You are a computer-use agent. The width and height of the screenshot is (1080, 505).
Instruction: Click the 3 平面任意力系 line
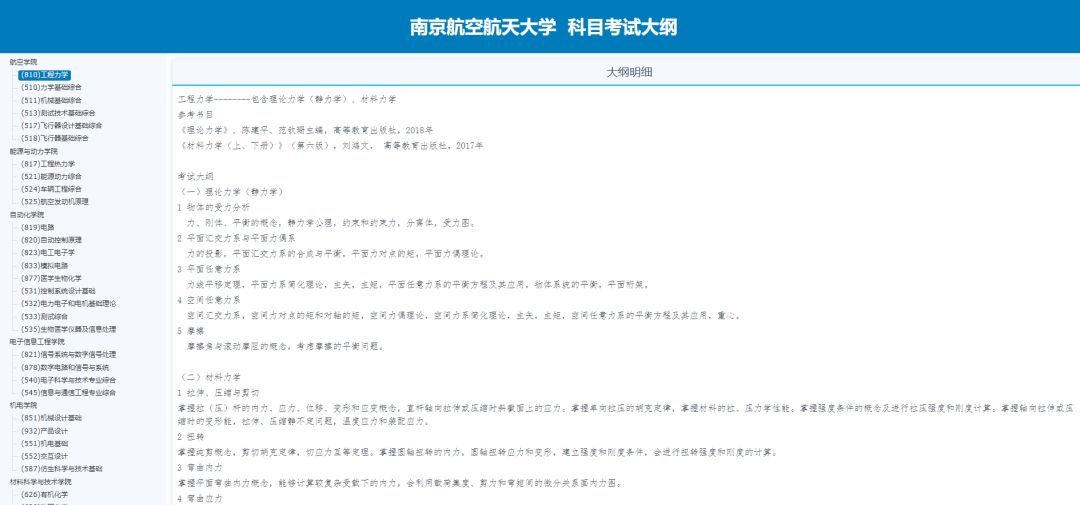[x=209, y=269]
